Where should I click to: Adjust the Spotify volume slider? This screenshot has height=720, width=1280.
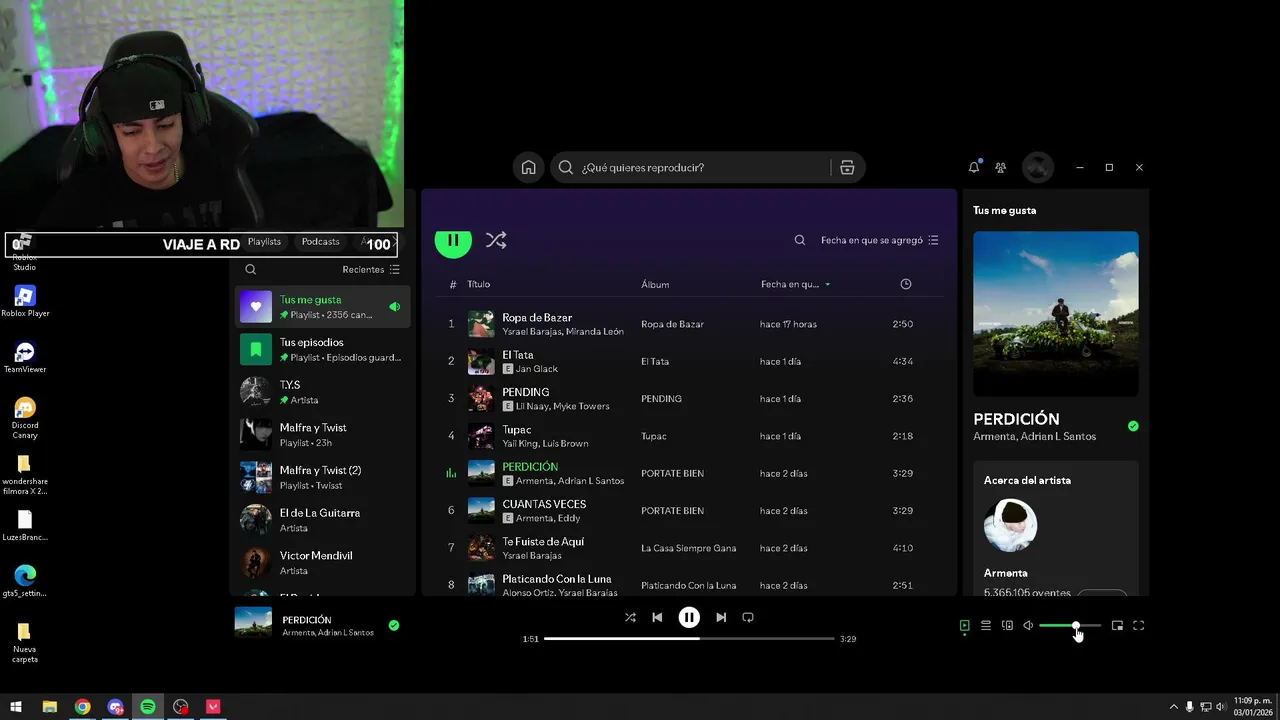pos(1070,625)
